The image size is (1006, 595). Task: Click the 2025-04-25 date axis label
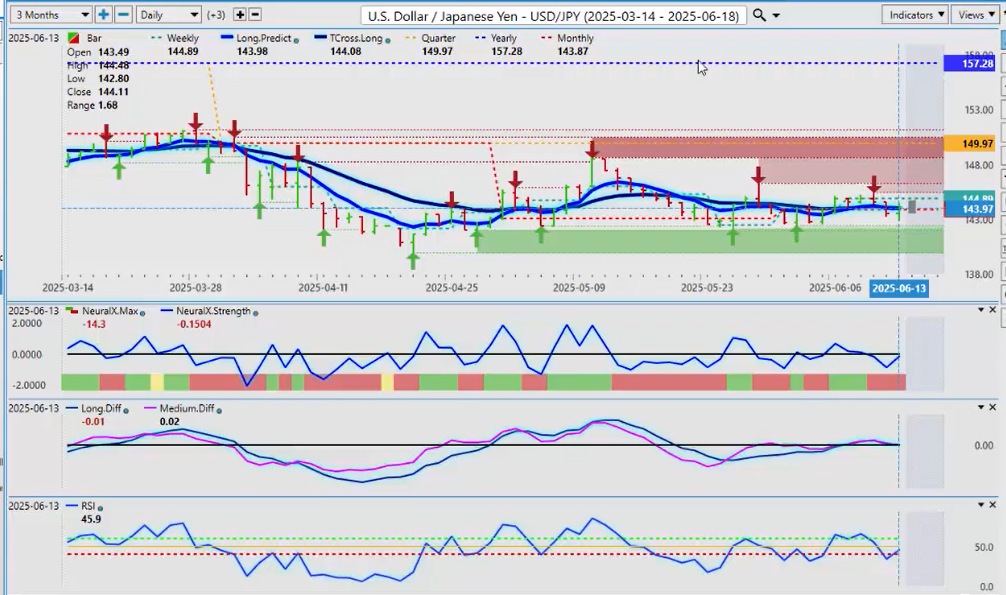coord(452,288)
